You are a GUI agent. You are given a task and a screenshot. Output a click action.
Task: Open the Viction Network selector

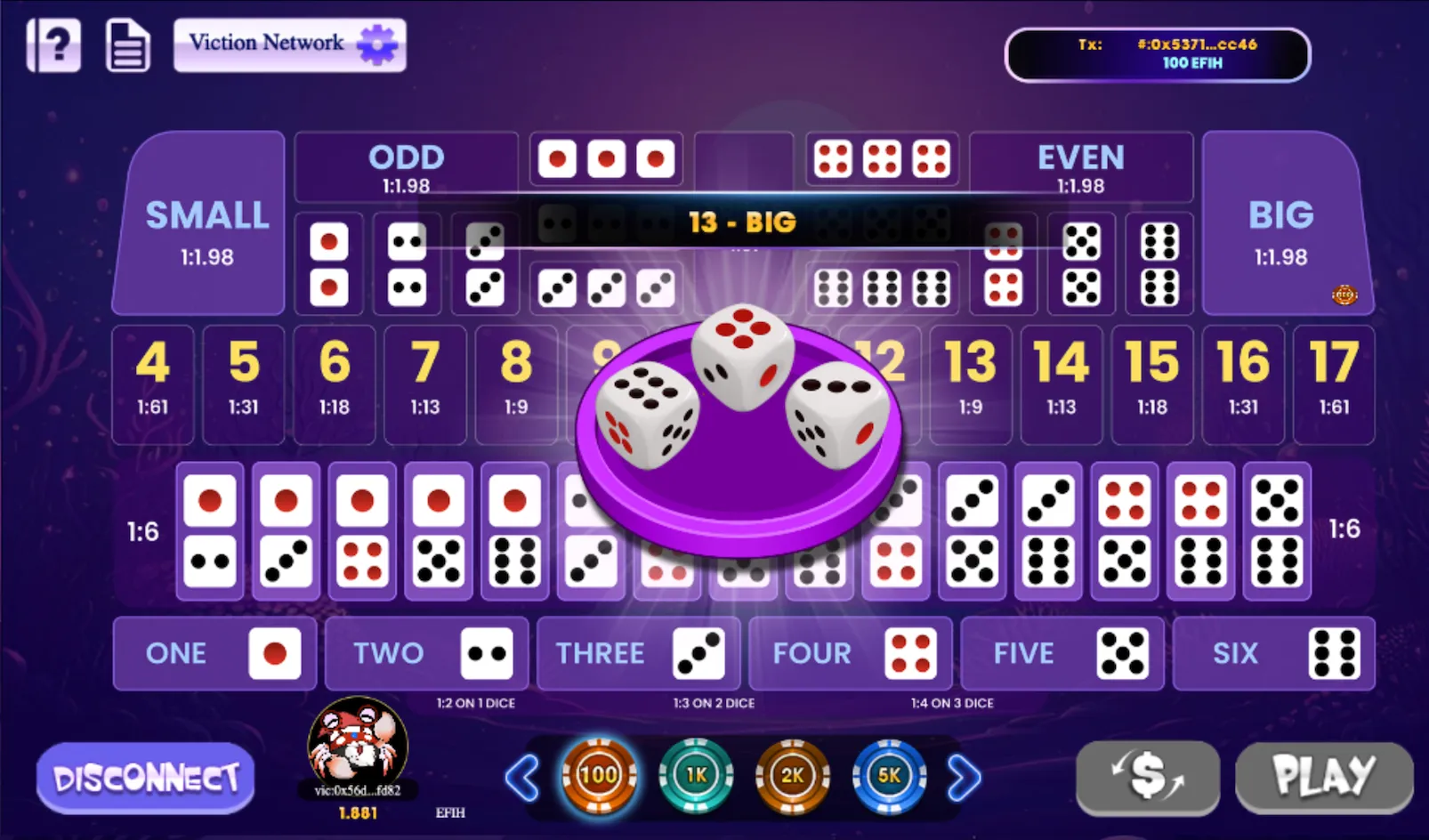point(290,44)
